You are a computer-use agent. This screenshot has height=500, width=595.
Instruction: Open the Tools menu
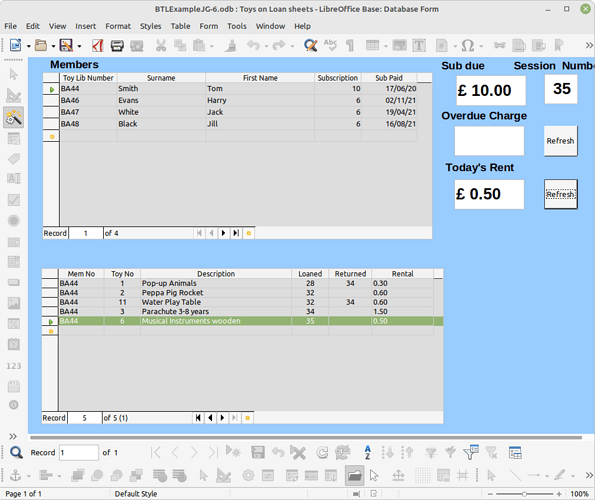(x=237, y=26)
